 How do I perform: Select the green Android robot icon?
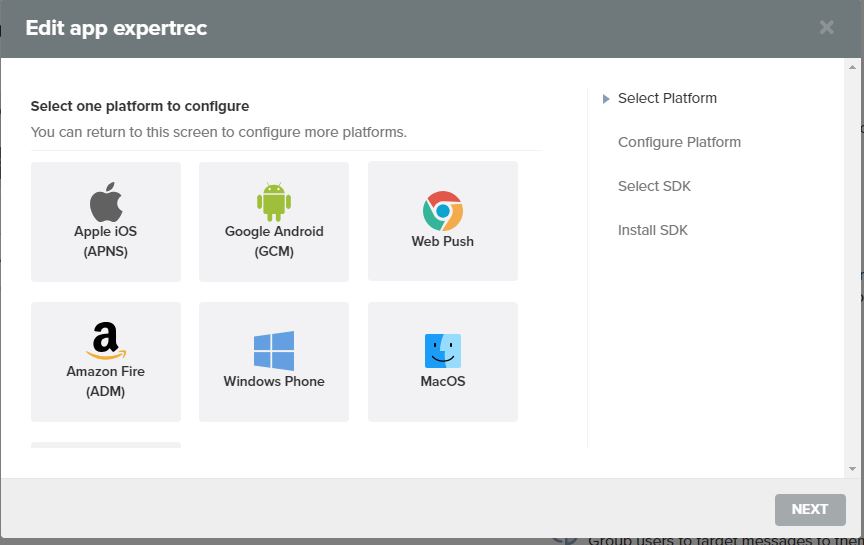(x=274, y=202)
